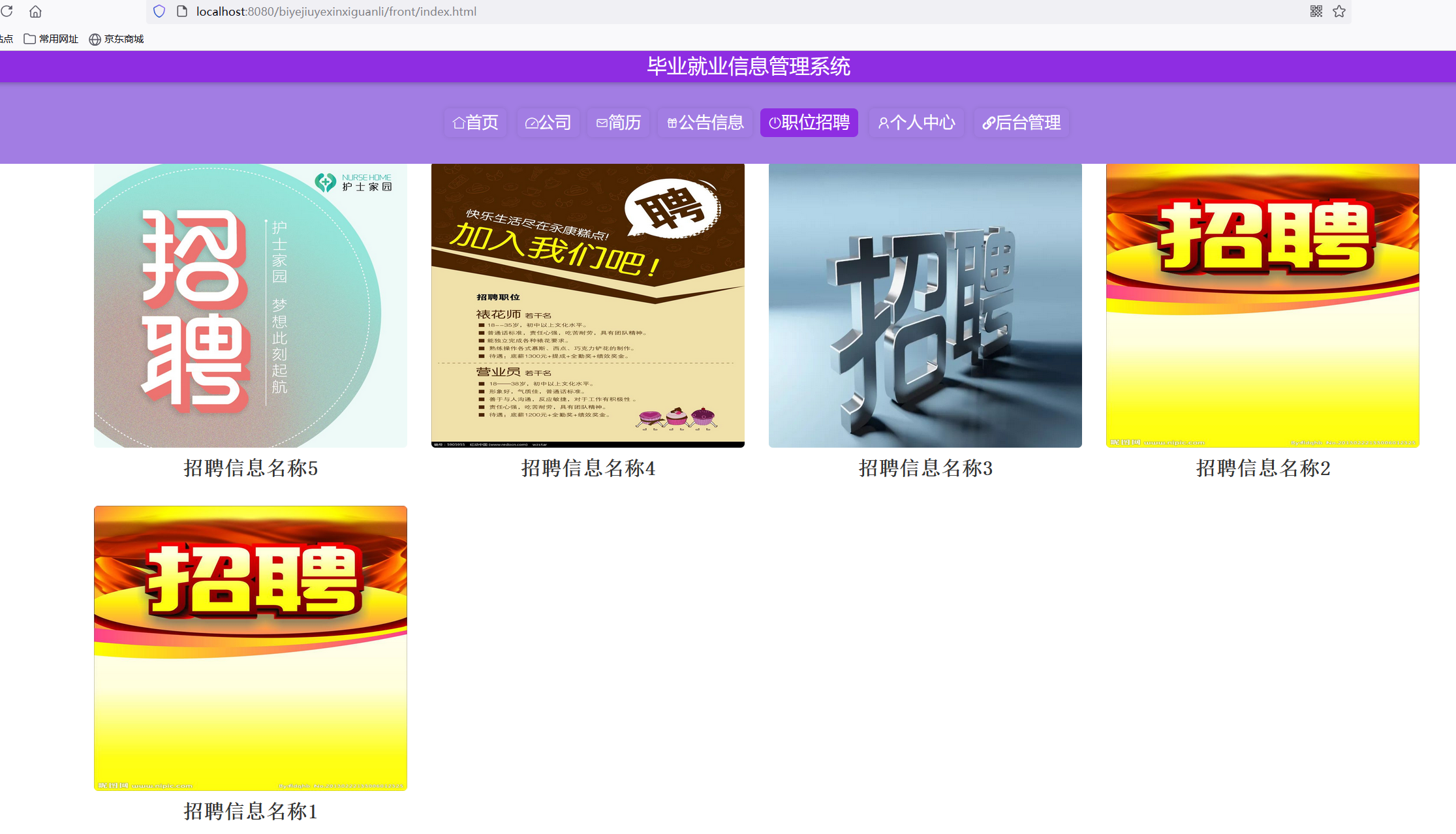Image resolution: width=1456 pixels, height=834 pixels.
Task: Open the 公司 navigation item
Action: [548, 123]
